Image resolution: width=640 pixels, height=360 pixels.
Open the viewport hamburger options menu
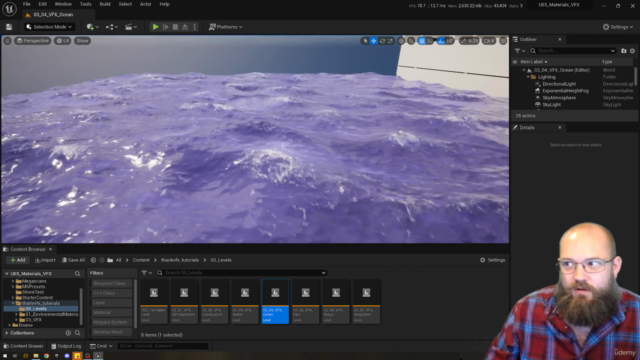[x=7, y=41]
